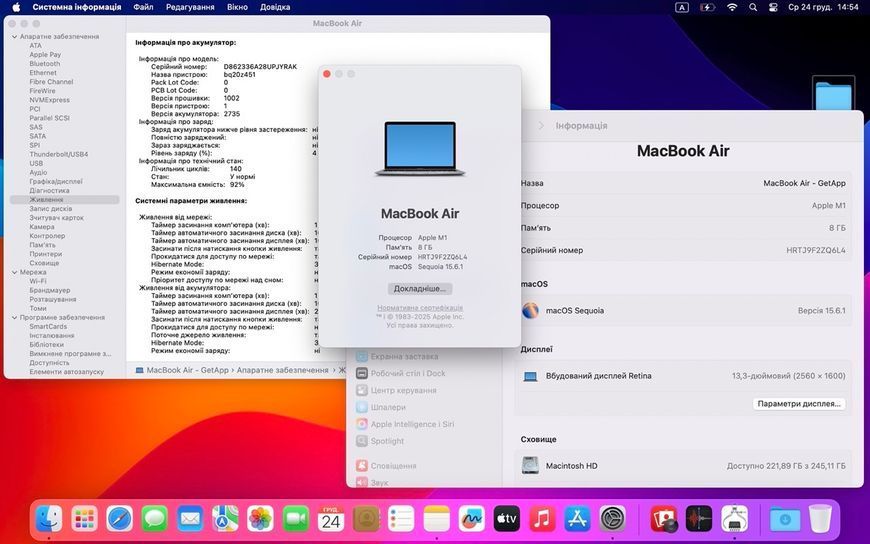Open Maps app in the Dock
This screenshot has height=544, width=870.
[x=225, y=520]
